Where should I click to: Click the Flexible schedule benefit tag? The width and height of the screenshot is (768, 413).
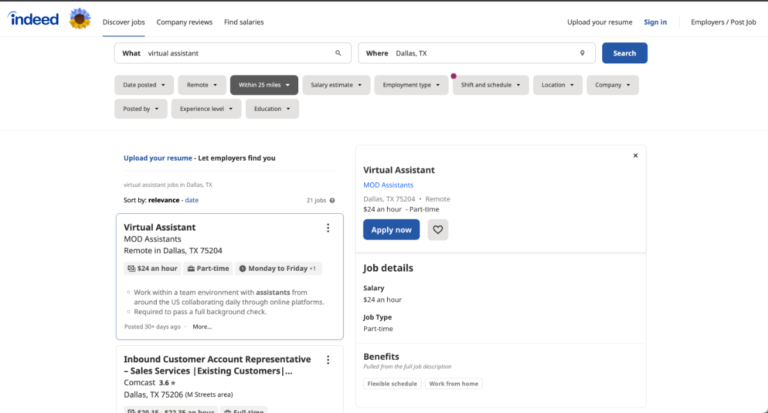pos(392,384)
